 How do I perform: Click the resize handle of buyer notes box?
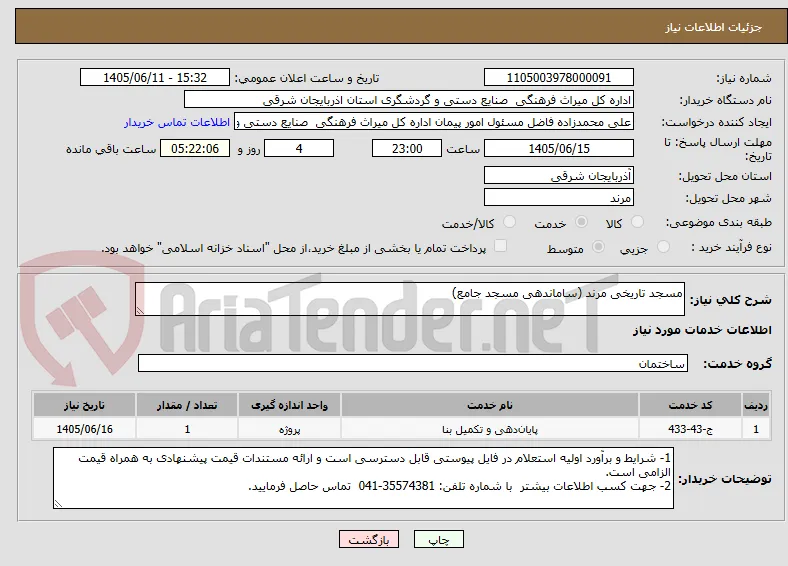[x=58, y=504]
